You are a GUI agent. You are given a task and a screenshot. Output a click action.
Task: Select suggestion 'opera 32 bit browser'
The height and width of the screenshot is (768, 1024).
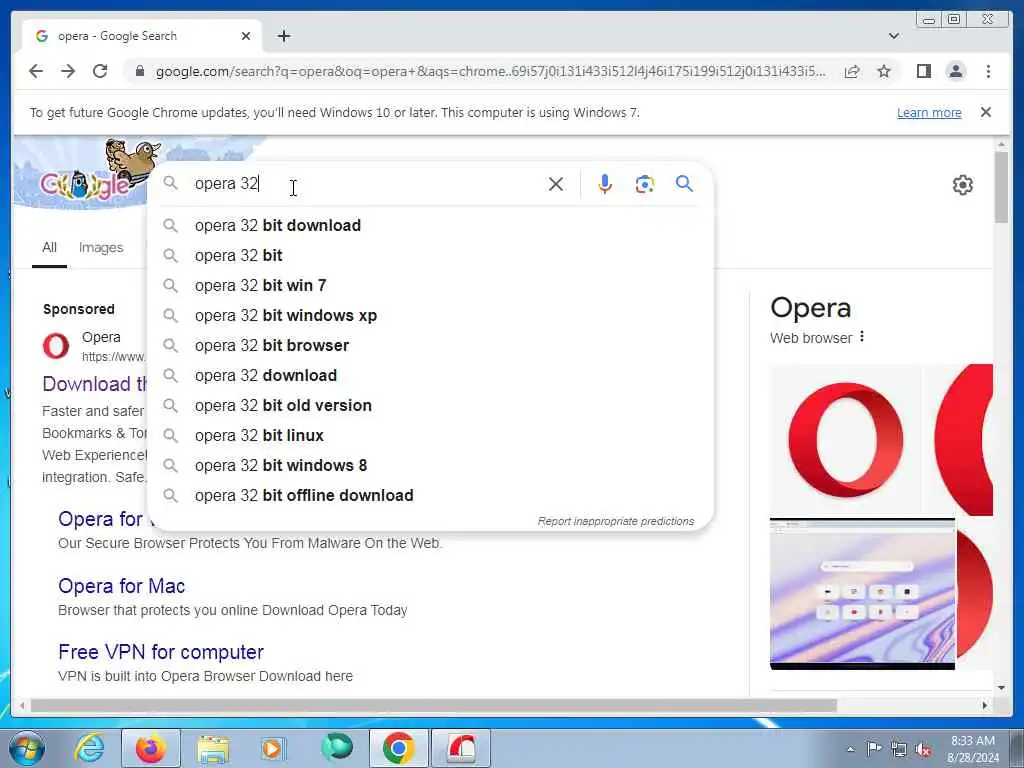pos(431,345)
